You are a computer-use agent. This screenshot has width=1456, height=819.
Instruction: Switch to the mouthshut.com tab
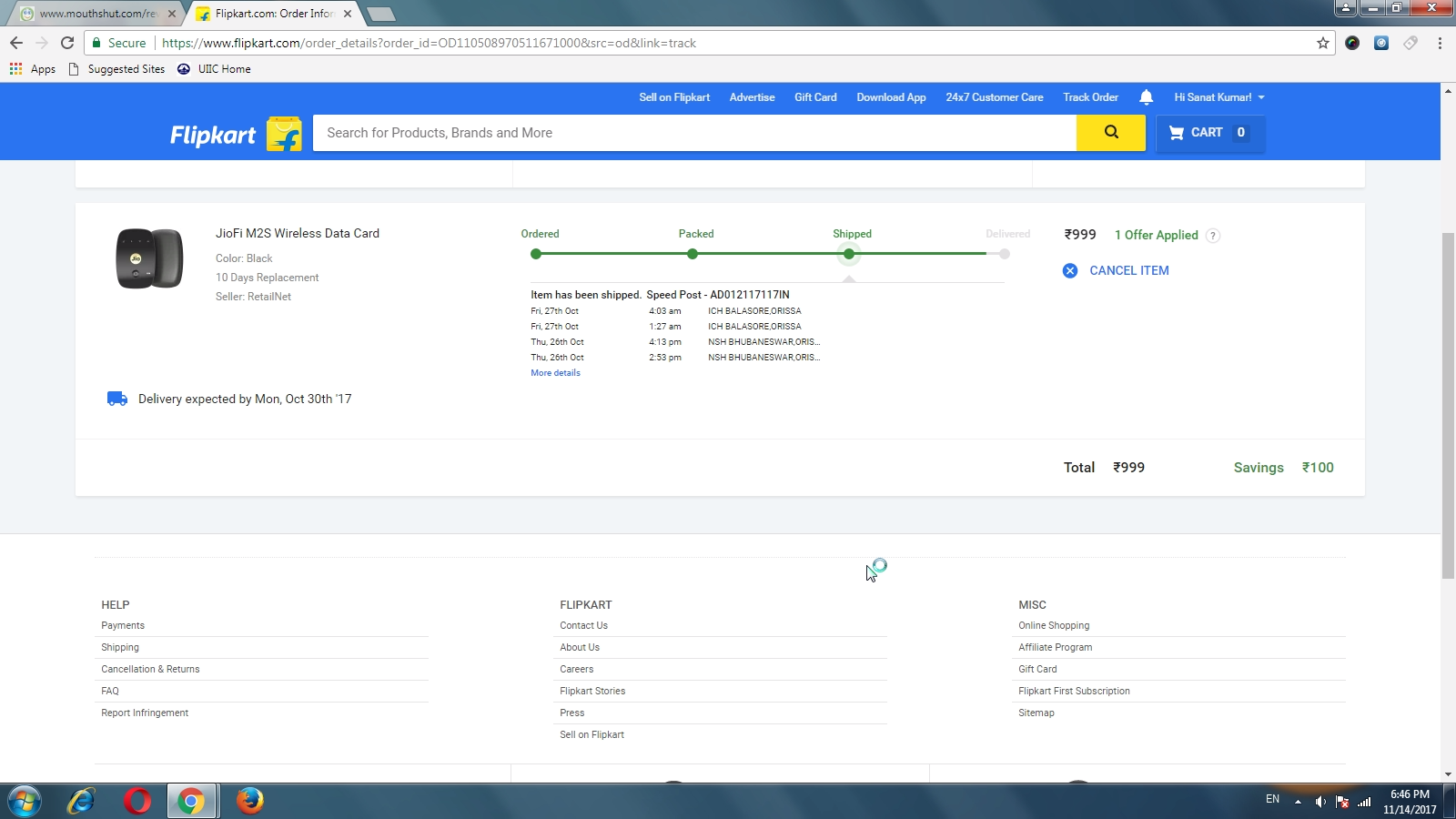click(97, 14)
